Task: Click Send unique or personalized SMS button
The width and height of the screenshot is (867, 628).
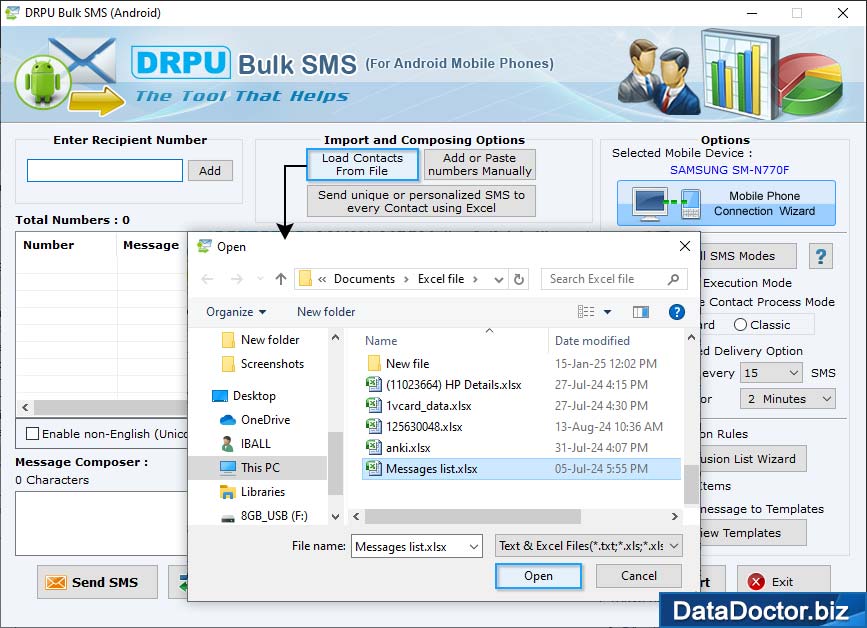Action: click(x=421, y=201)
